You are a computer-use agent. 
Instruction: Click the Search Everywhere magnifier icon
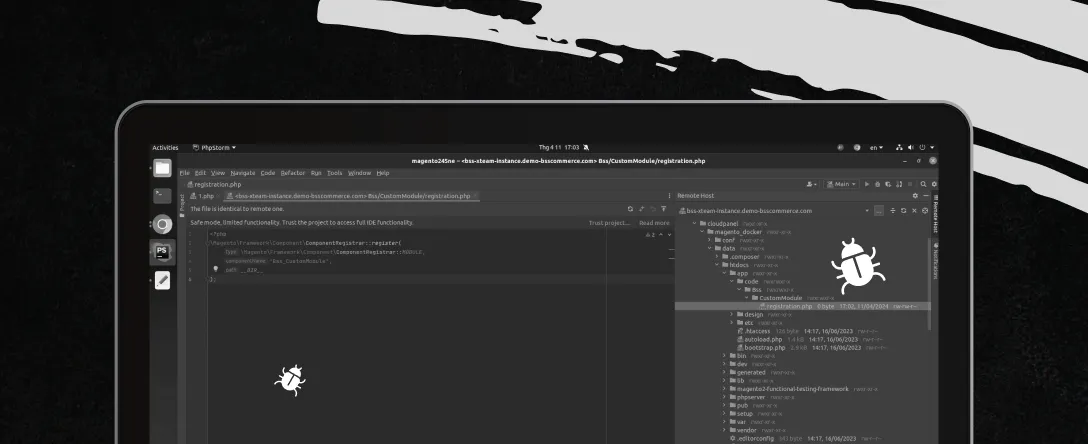click(924, 185)
